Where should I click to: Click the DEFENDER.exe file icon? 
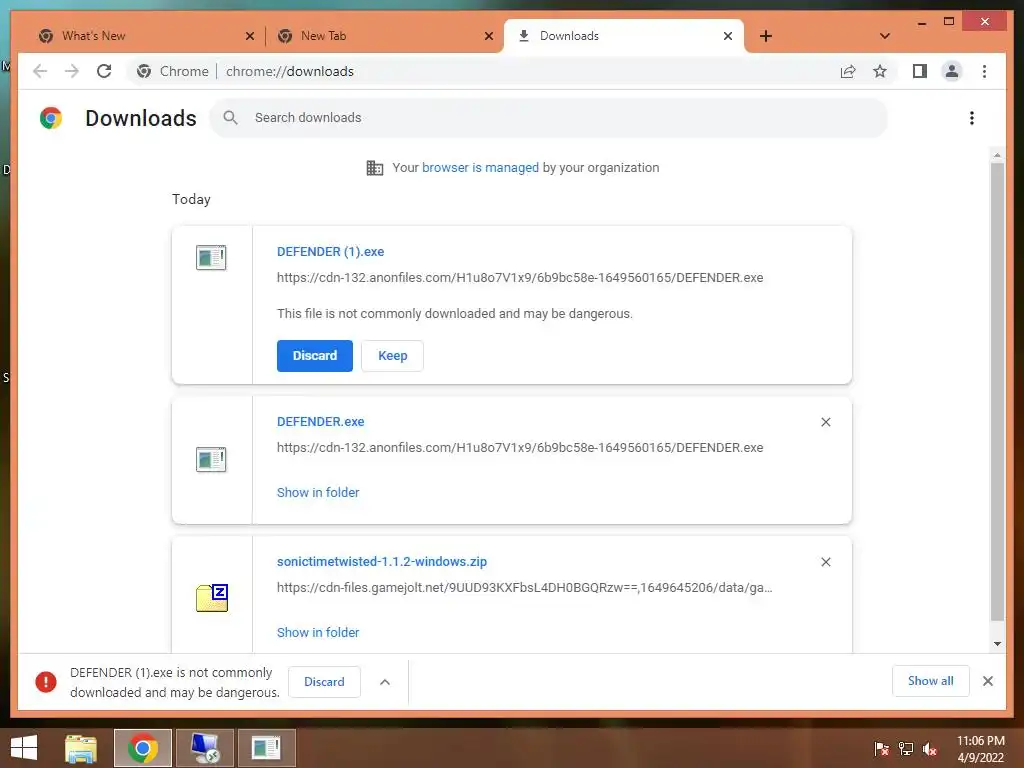[x=211, y=459]
